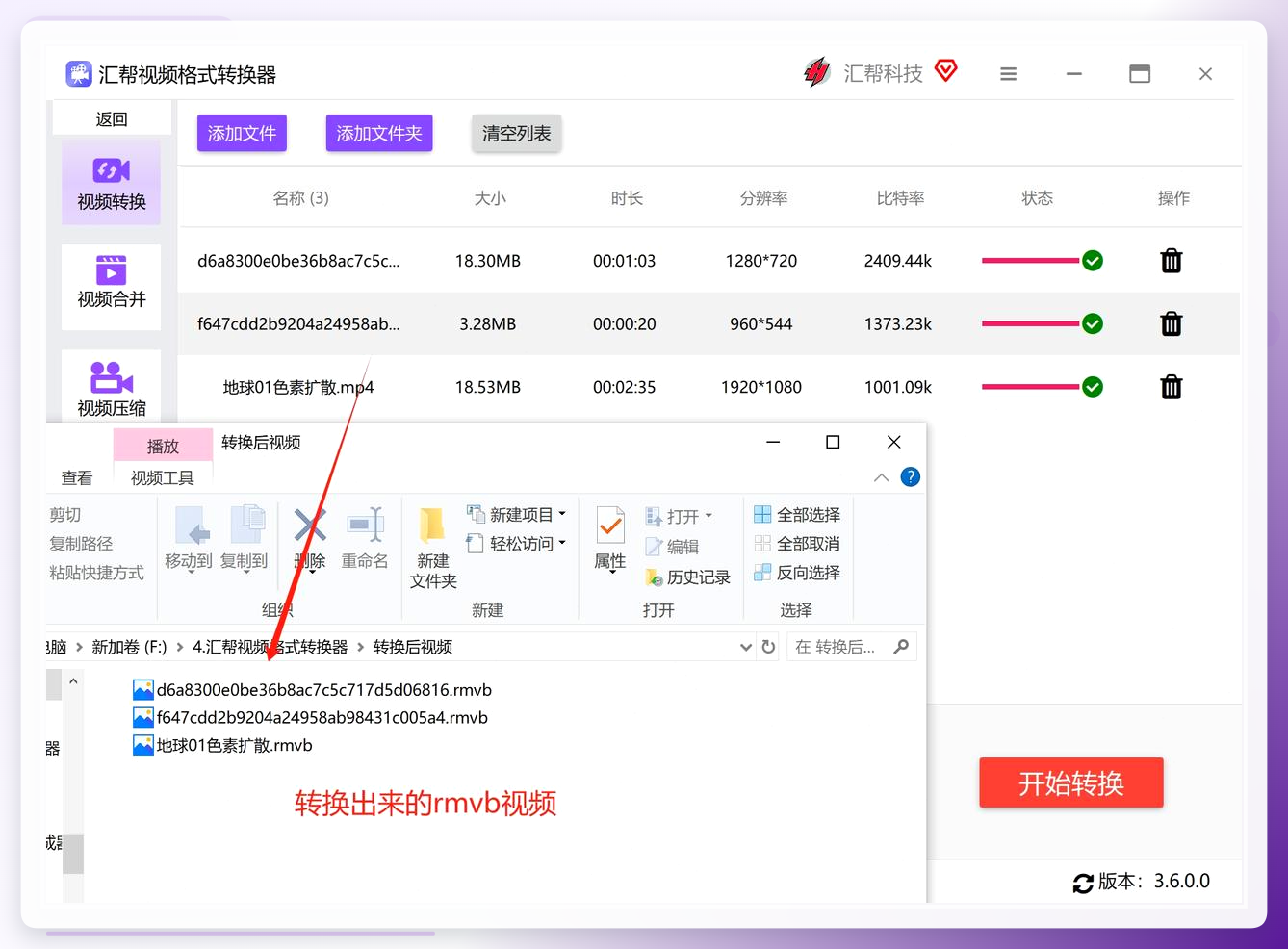Image resolution: width=1288 pixels, height=949 pixels.
Task: Click the 添加文件 button
Action: (242, 133)
